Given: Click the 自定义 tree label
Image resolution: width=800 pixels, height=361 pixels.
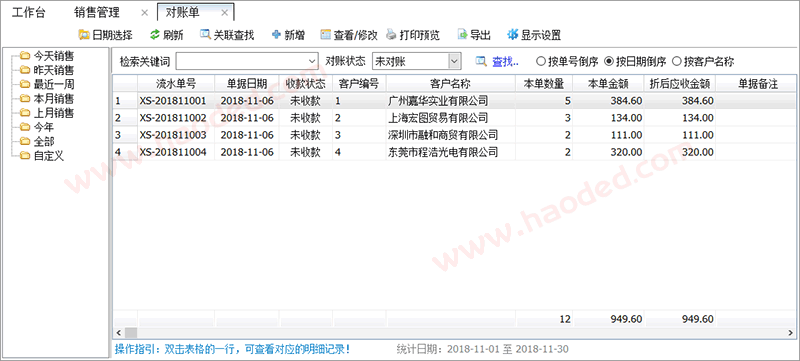Looking at the screenshot, I should (48, 156).
